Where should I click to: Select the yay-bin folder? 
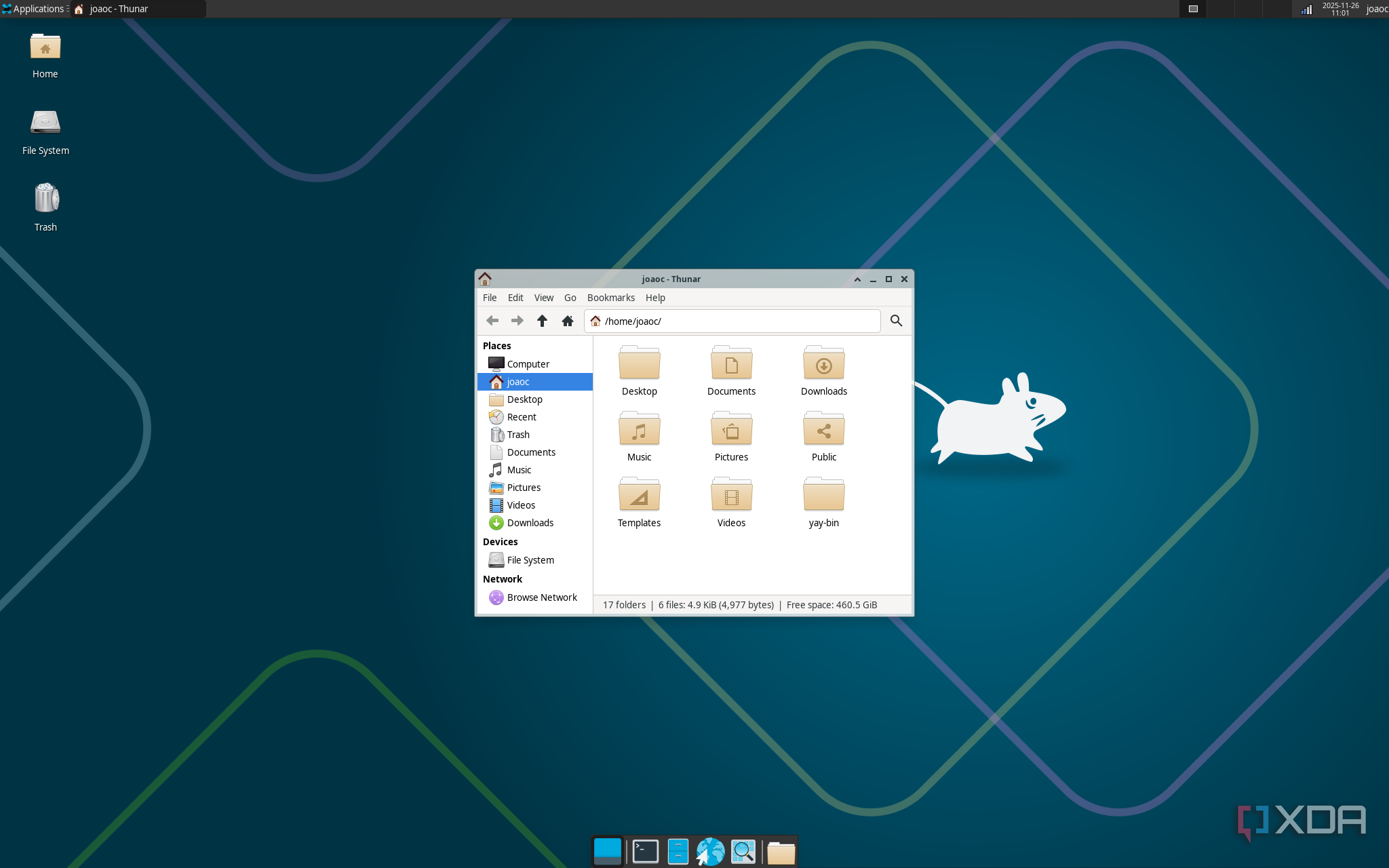824,502
